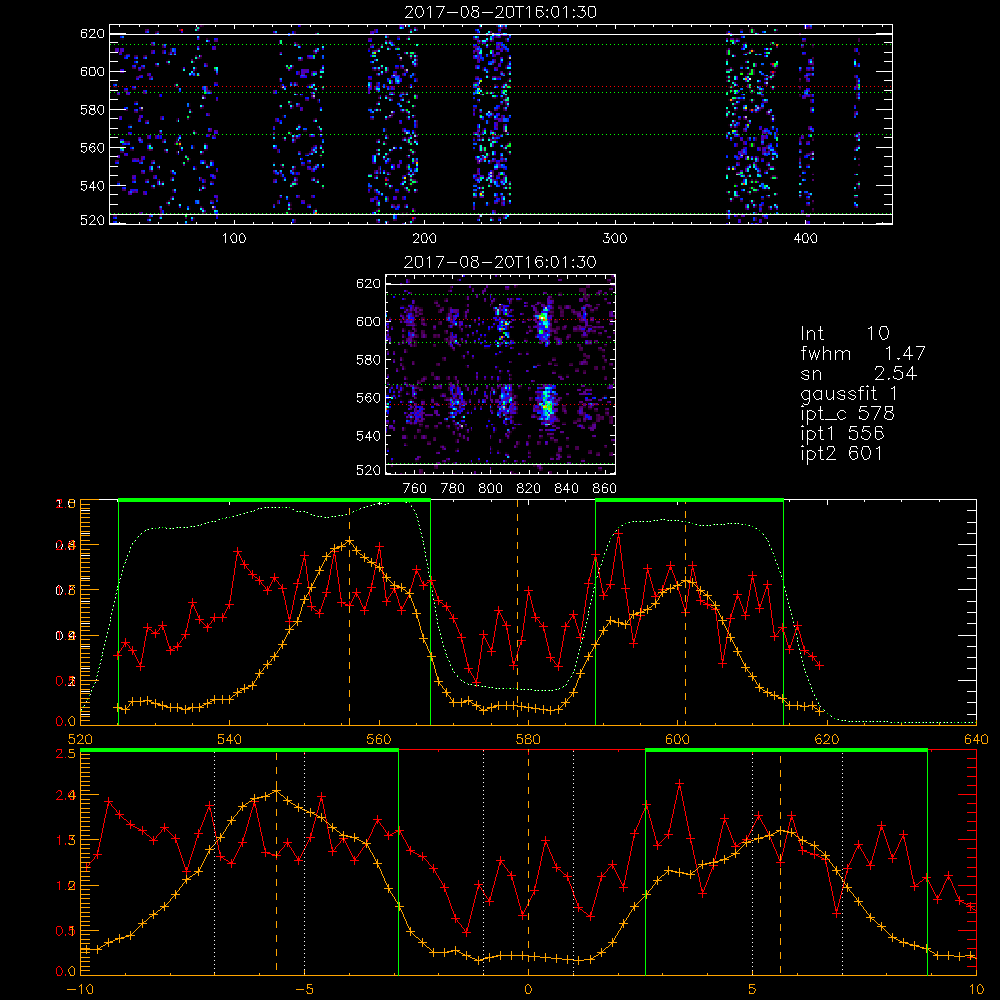The width and height of the screenshot is (1000, 1000).
Task: Click the 'sn 2.54' value
Action: click(x=858, y=373)
